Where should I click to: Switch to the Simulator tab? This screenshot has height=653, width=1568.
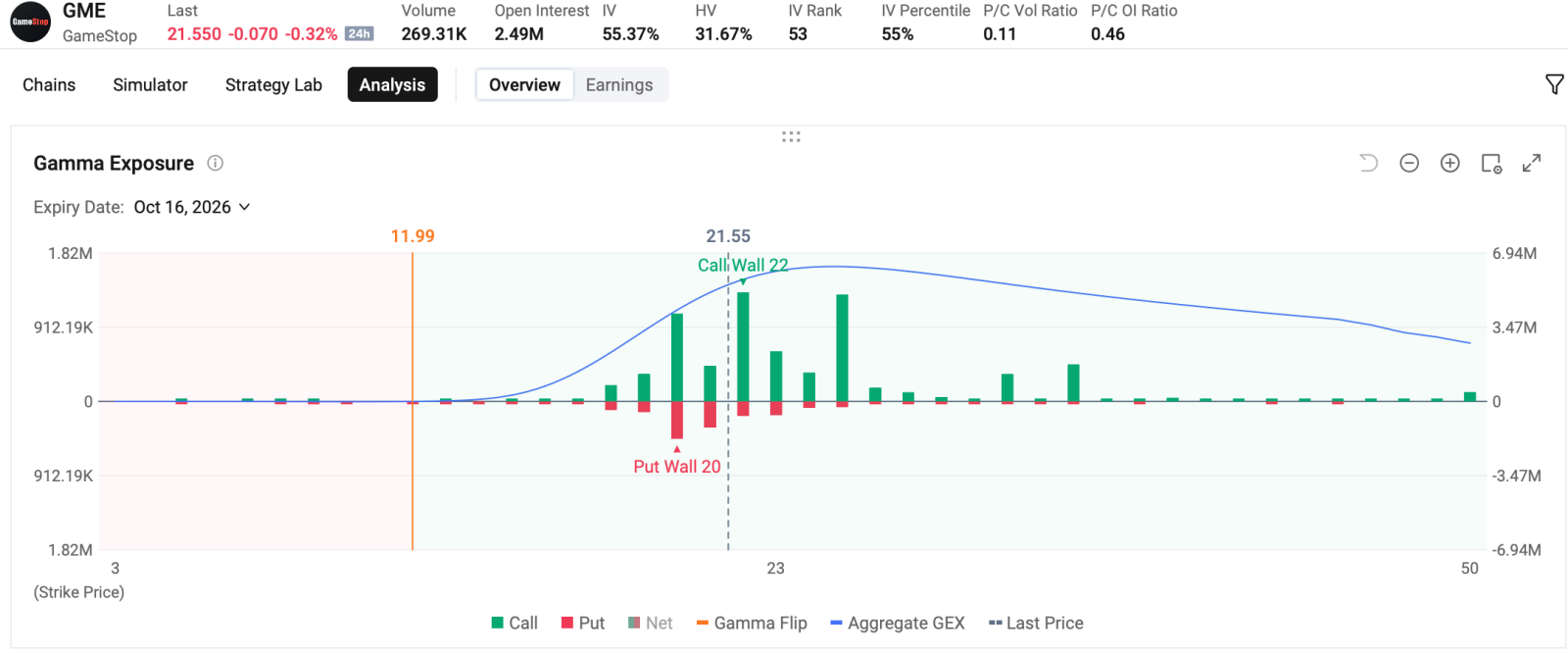(150, 84)
